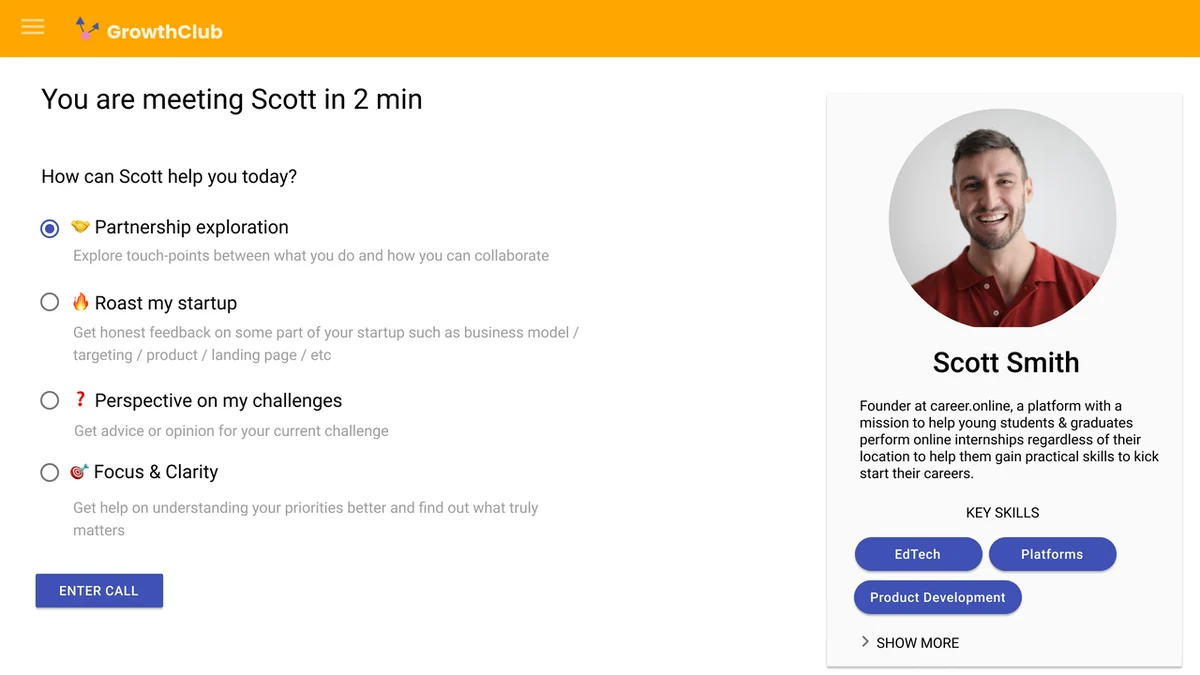Click the Product Development skill chip
1200x675 pixels.
click(937, 597)
